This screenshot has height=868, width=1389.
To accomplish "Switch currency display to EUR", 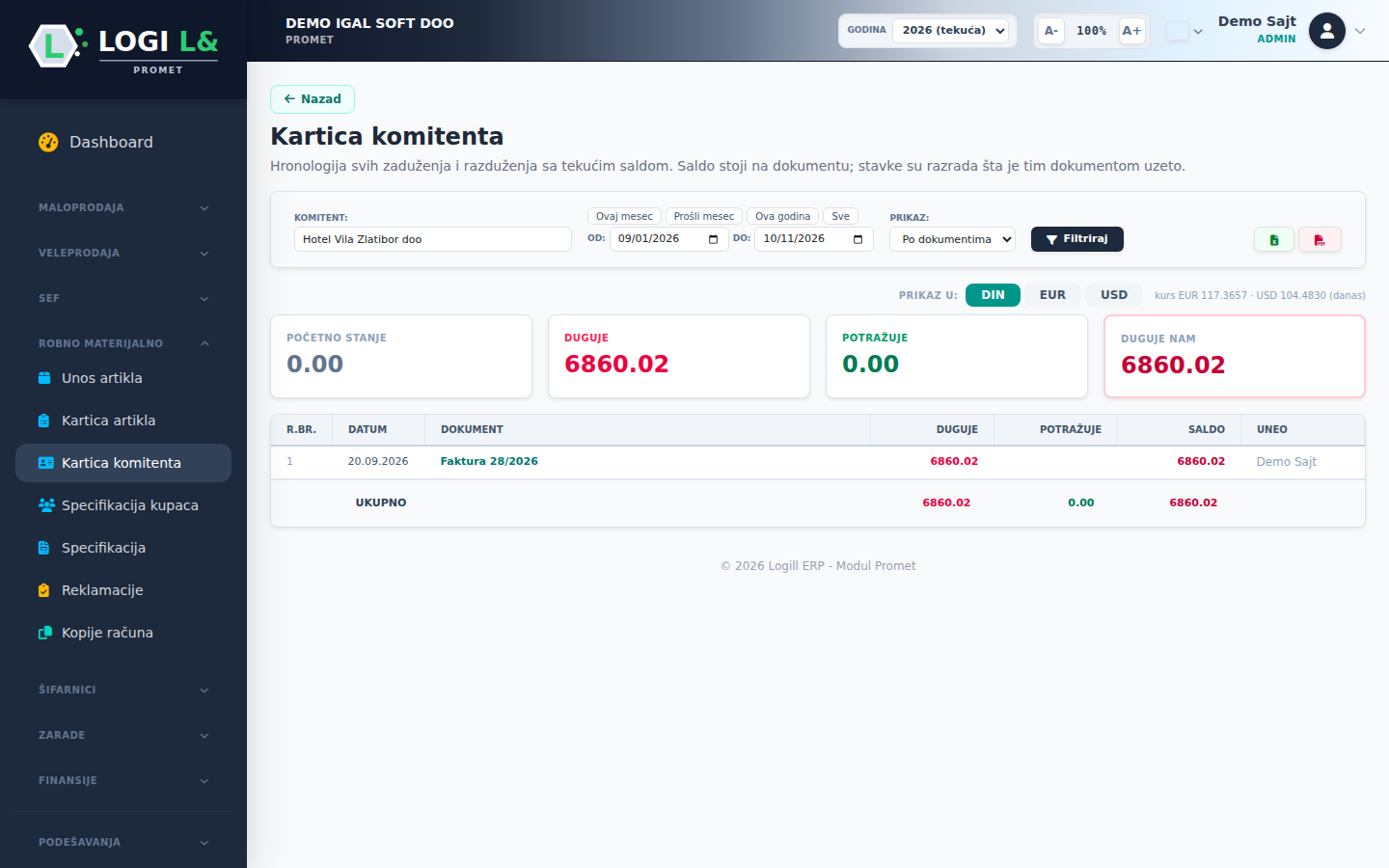I will (1052, 295).
